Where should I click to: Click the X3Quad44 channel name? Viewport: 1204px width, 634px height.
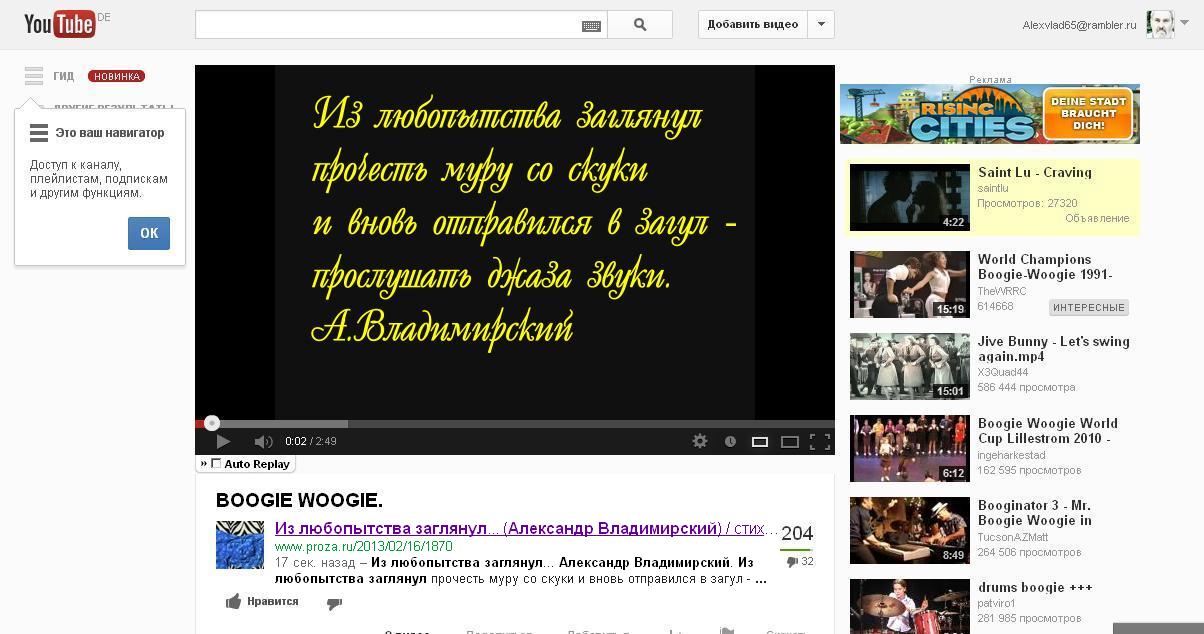tap(1003, 372)
